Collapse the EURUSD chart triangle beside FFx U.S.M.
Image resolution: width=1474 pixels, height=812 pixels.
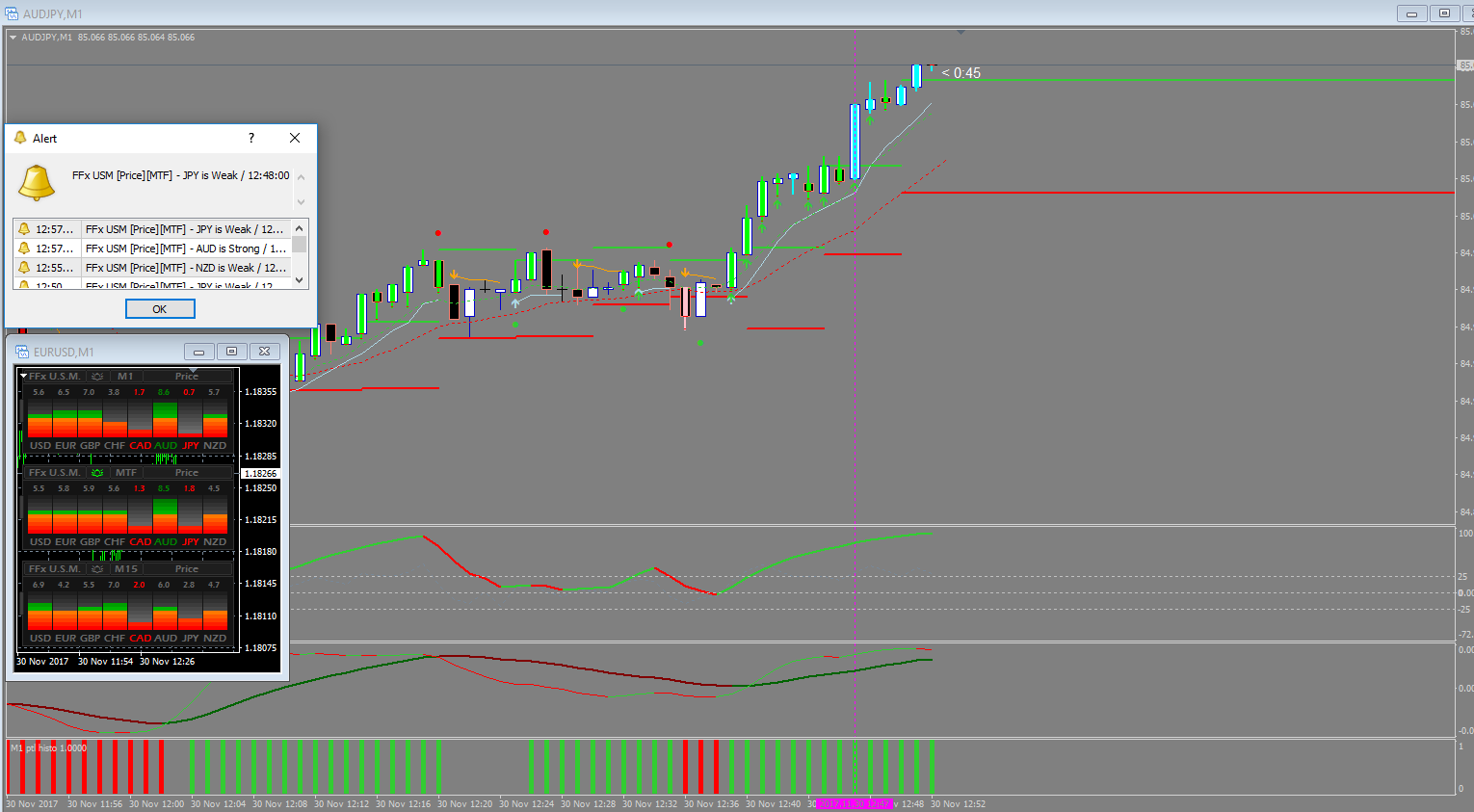pos(23,377)
